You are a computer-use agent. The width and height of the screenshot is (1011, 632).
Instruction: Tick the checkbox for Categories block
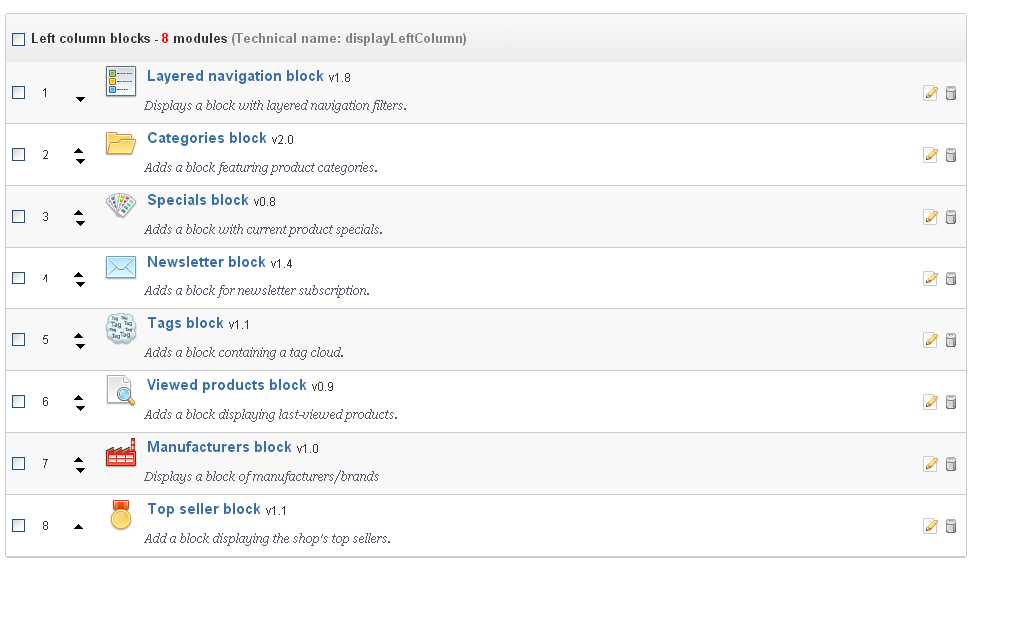click(x=18, y=155)
